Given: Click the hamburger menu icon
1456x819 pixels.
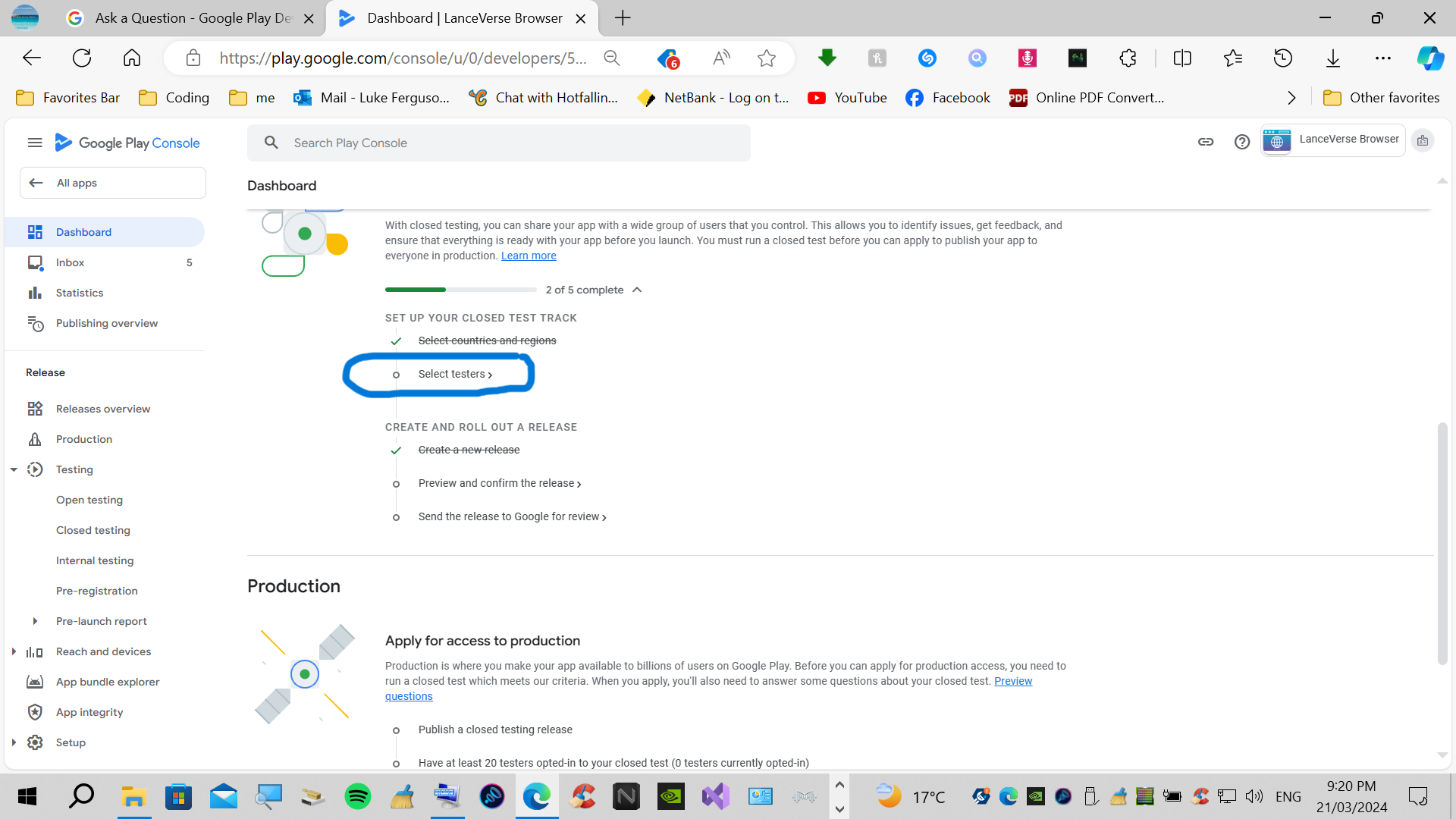Looking at the screenshot, I should pos(35,143).
